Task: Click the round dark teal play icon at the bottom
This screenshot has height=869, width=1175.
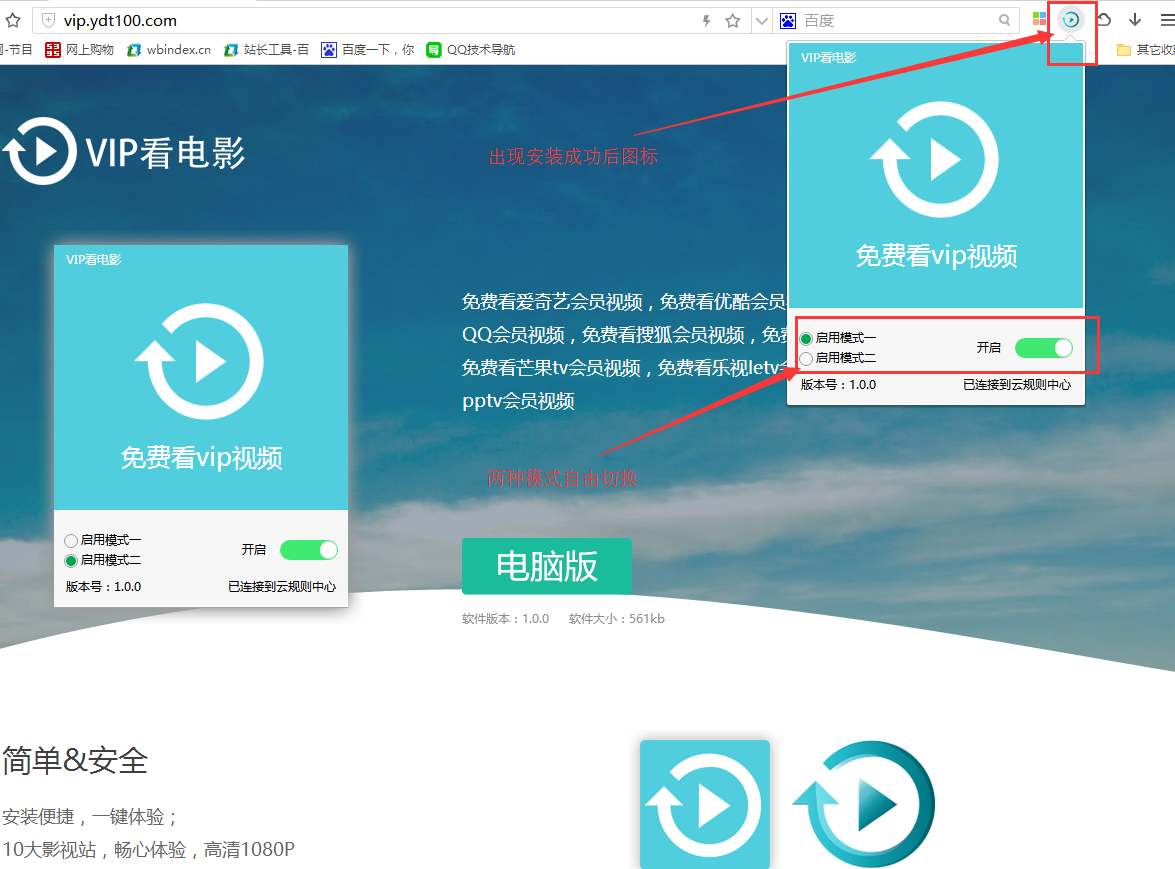Action: coord(863,805)
